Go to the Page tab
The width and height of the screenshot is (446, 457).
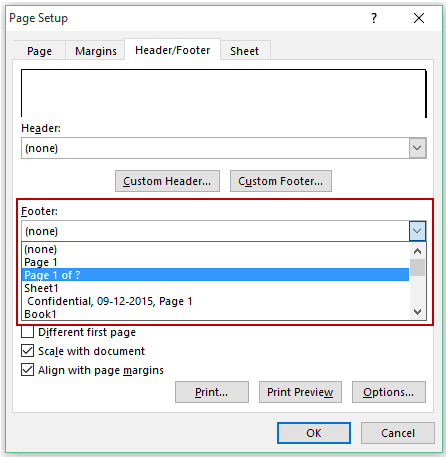pos(40,51)
